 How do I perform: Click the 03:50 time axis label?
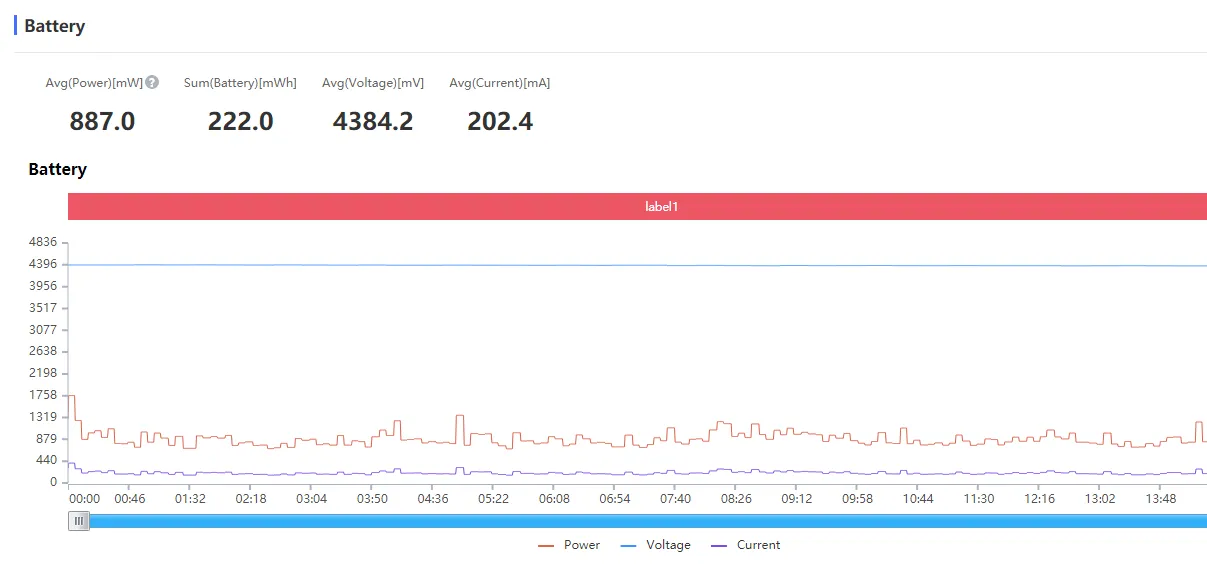pyautogui.click(x=372, y=498)
